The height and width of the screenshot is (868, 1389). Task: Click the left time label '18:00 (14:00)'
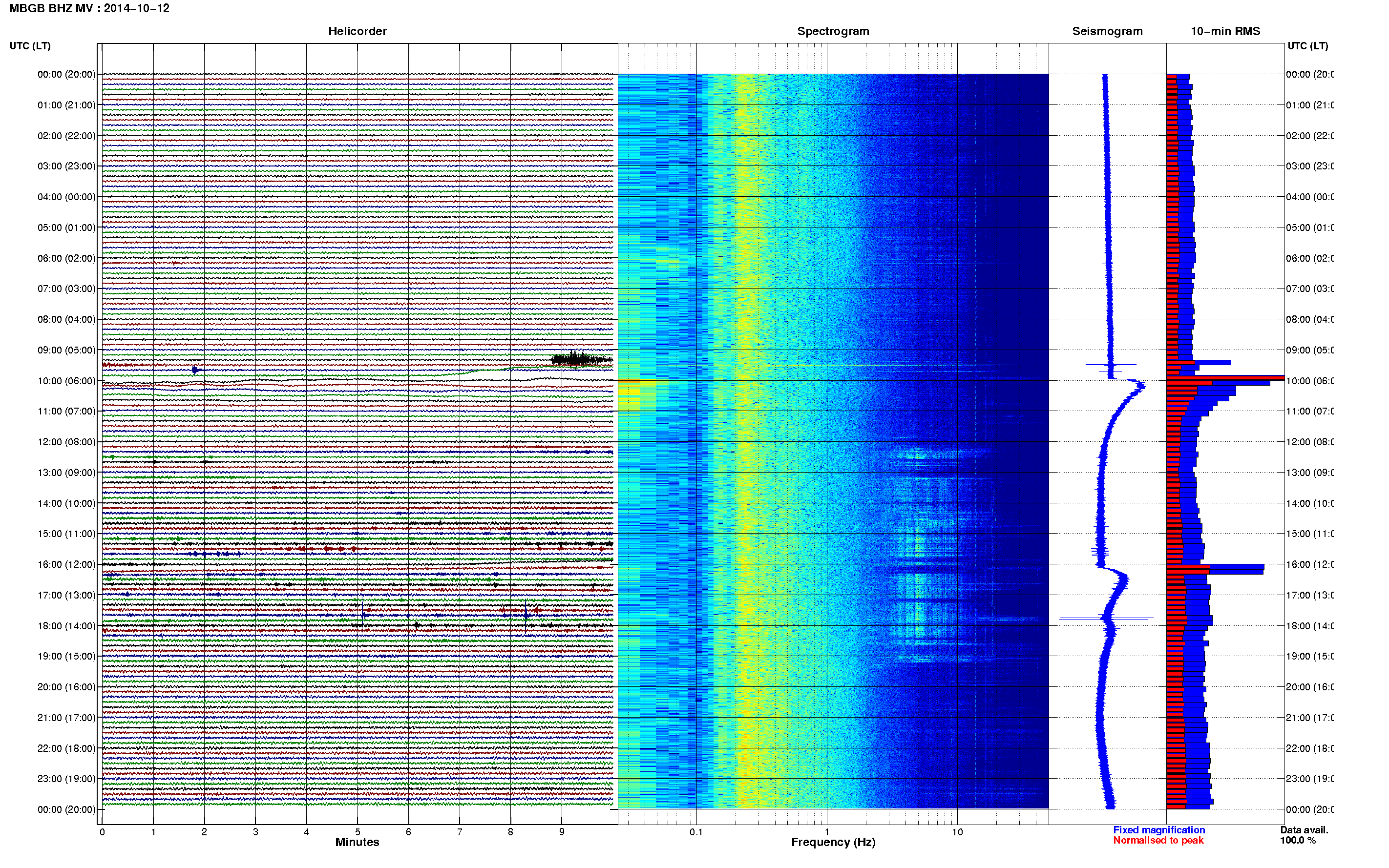tap(66, 626)
